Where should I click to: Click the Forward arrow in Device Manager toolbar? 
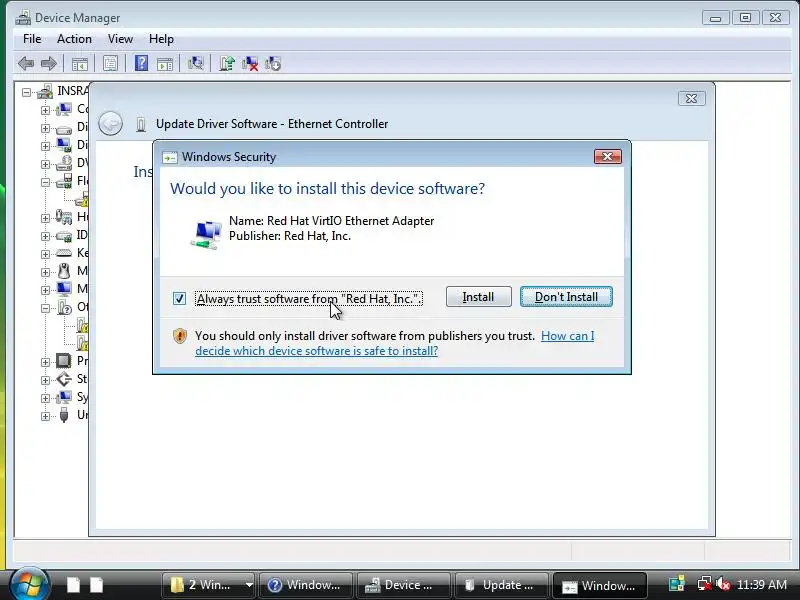(x=48, y=64)
